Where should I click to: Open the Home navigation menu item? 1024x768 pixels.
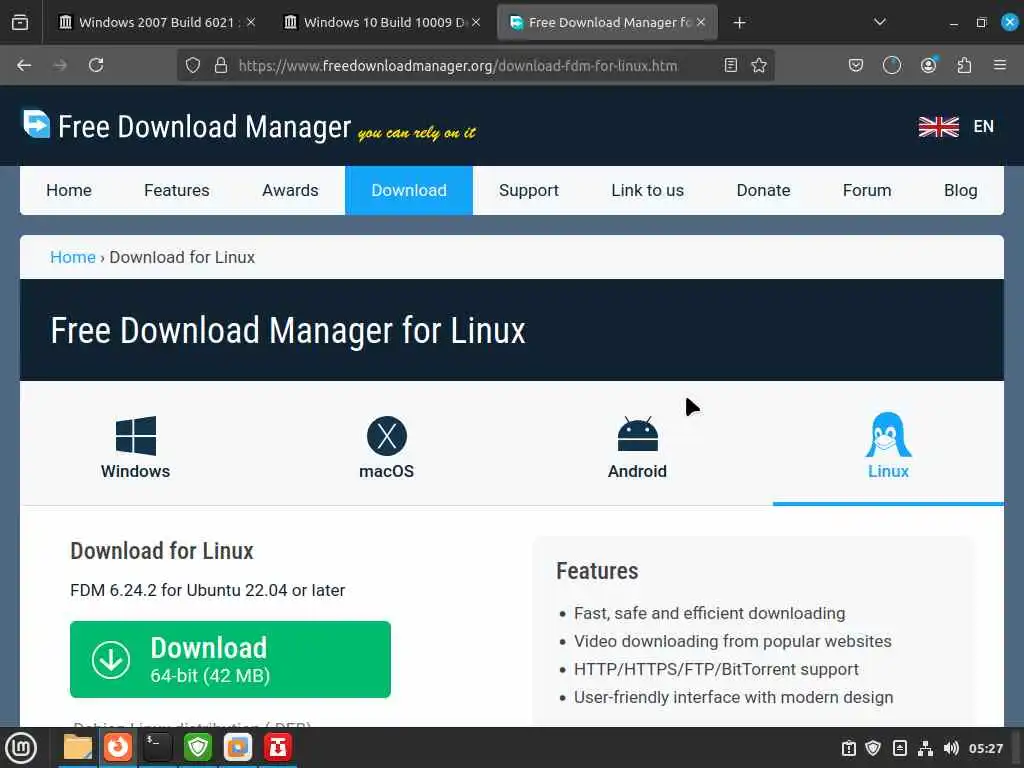coord(69,190)
